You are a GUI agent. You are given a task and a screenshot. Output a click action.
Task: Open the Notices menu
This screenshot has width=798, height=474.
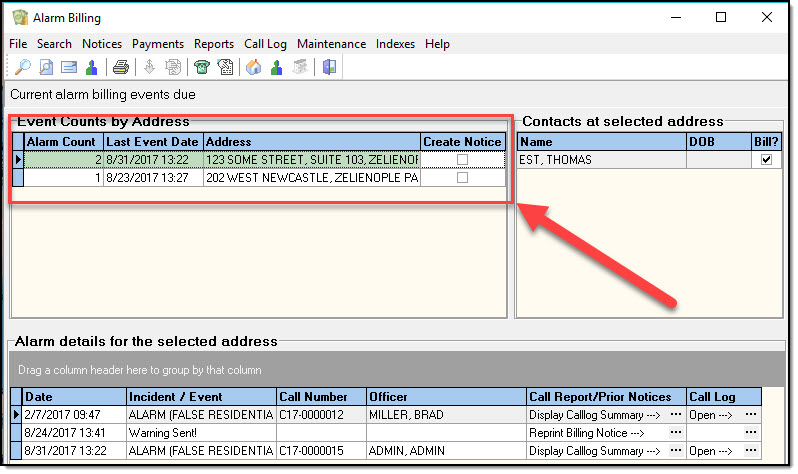click(103, 44)
